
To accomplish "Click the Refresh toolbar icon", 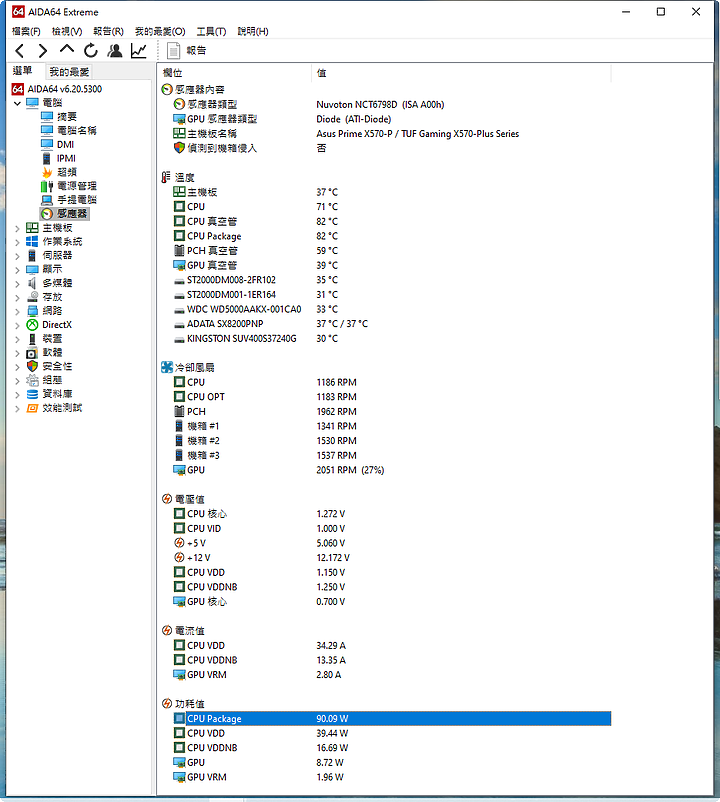I will [91, 51].
